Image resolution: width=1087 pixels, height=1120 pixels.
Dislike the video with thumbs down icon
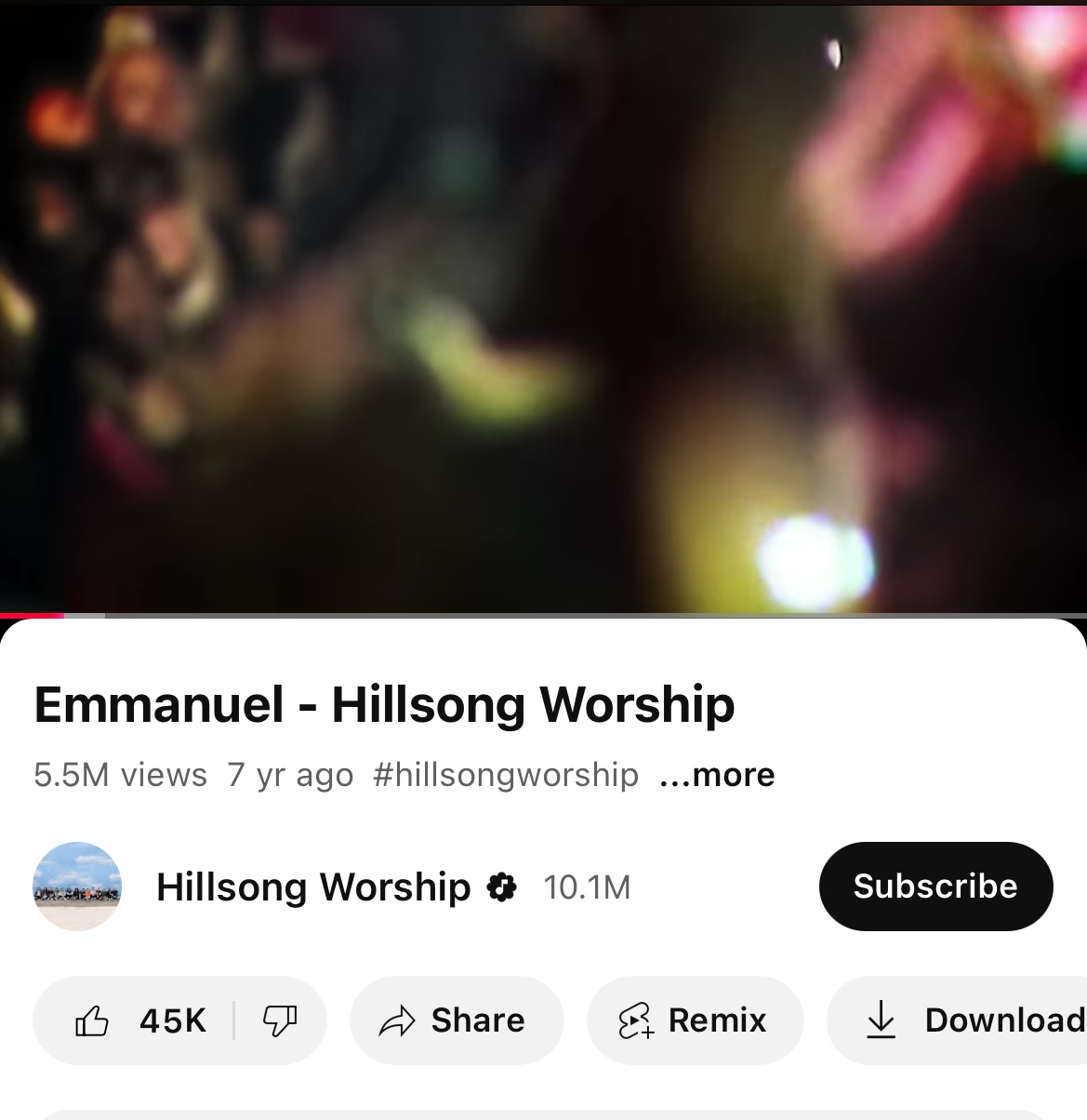coord(280,1020)
